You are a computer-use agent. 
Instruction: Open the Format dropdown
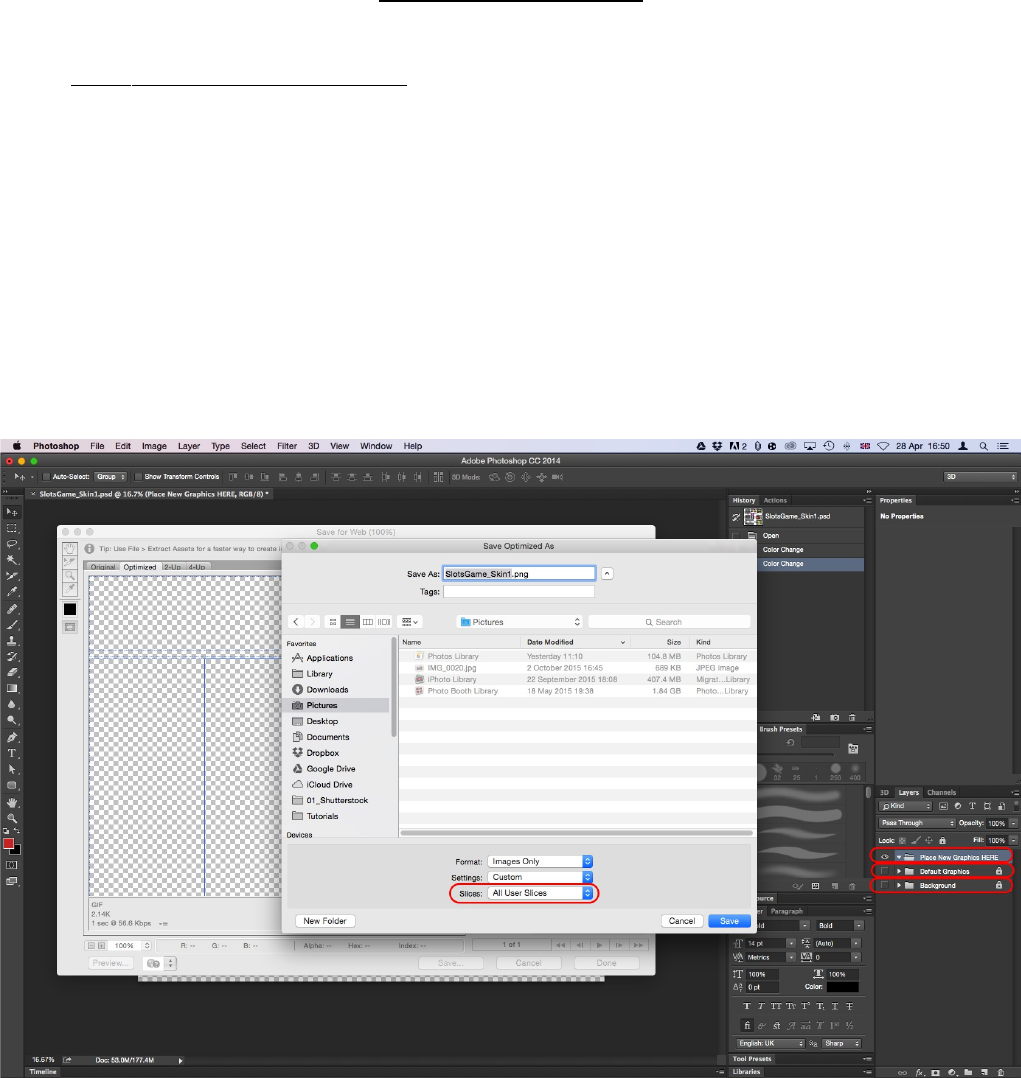tap(540, 861)
